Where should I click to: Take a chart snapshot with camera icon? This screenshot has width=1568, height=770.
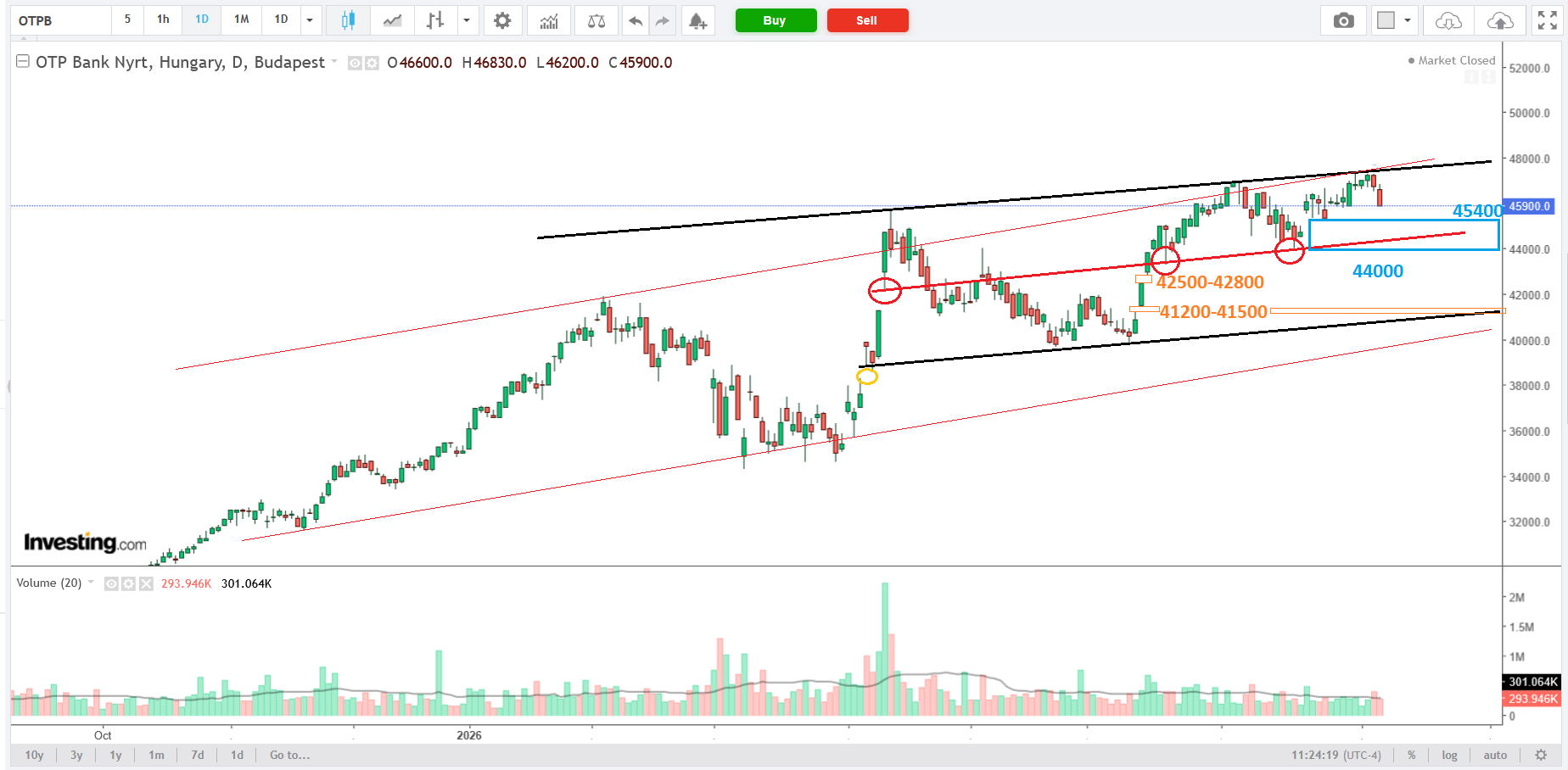[x=1343, y=20]
